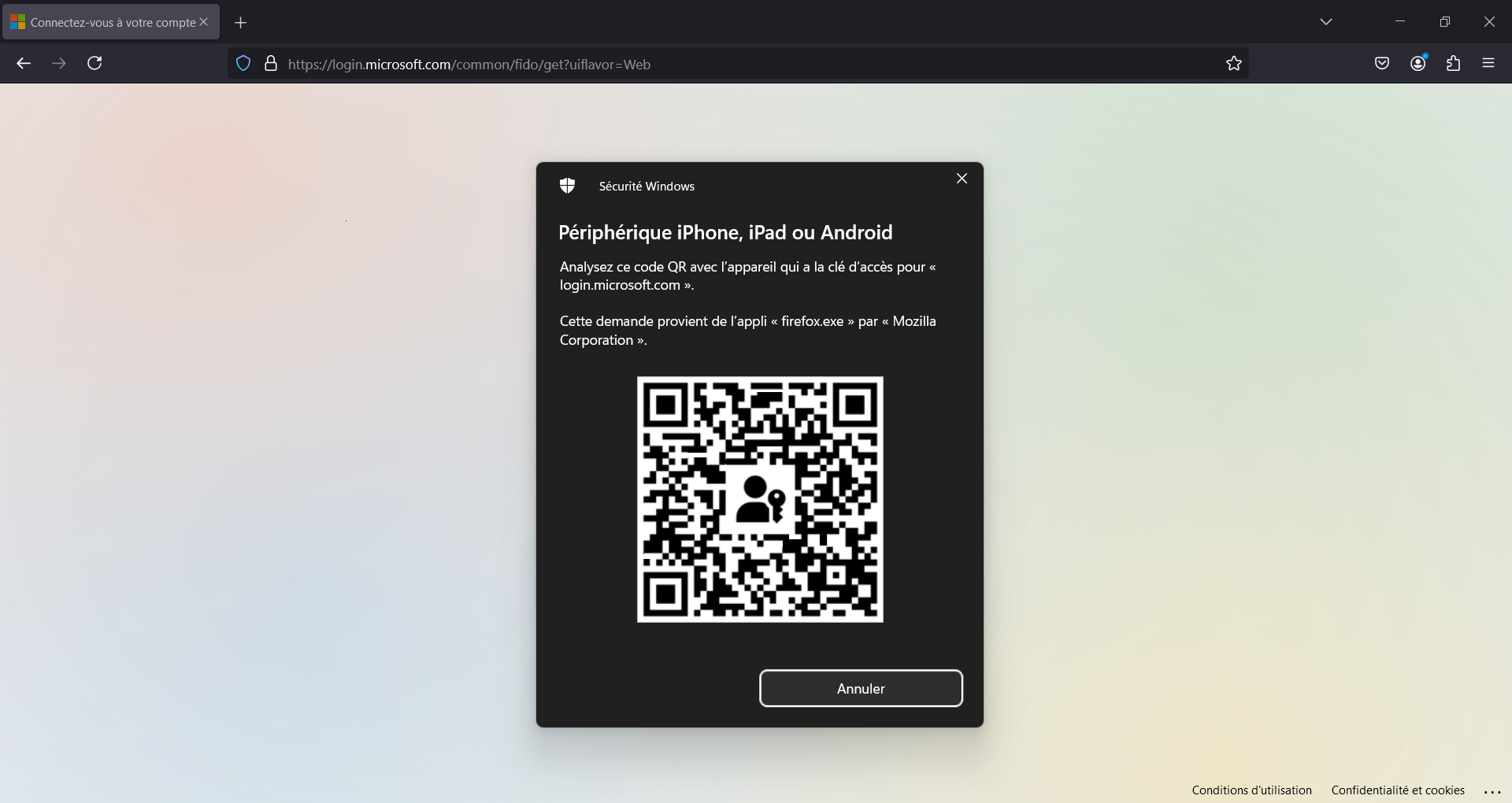This screenshot has width=1512, height=803.
Task: Open the Firefox account icon
Action: coord(1417,64)
